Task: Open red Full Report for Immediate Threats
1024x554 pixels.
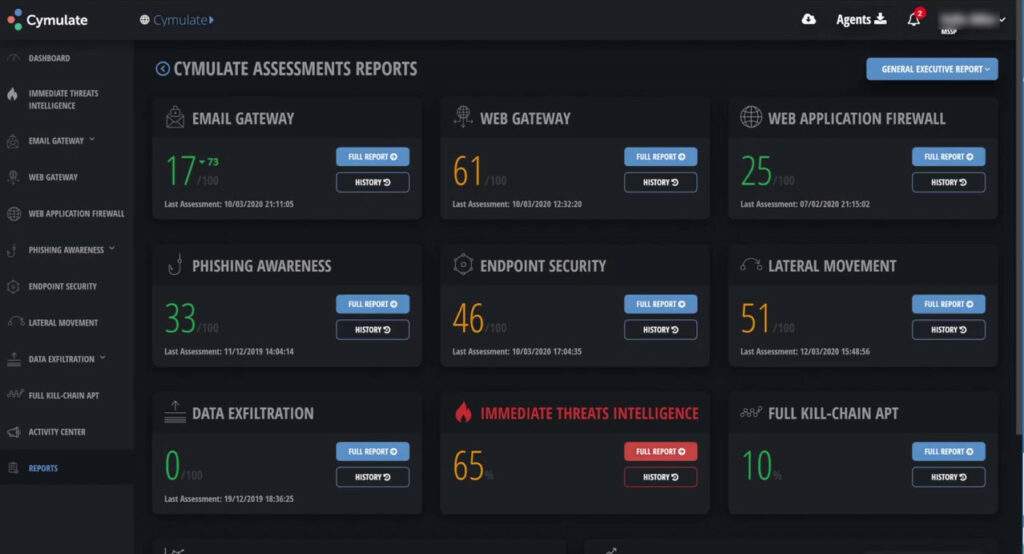Action: 660,451
